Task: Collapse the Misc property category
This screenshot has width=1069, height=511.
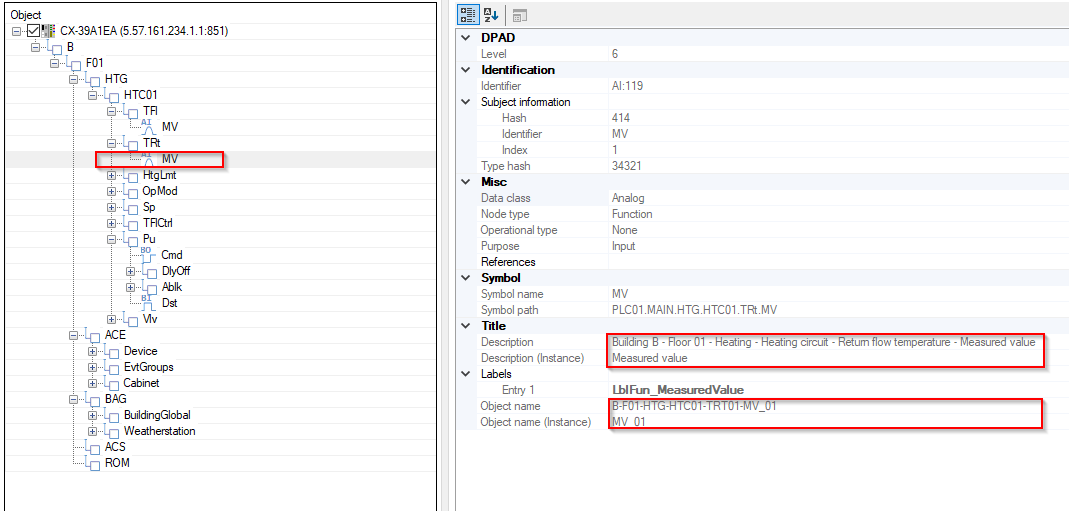Action: 466,182
